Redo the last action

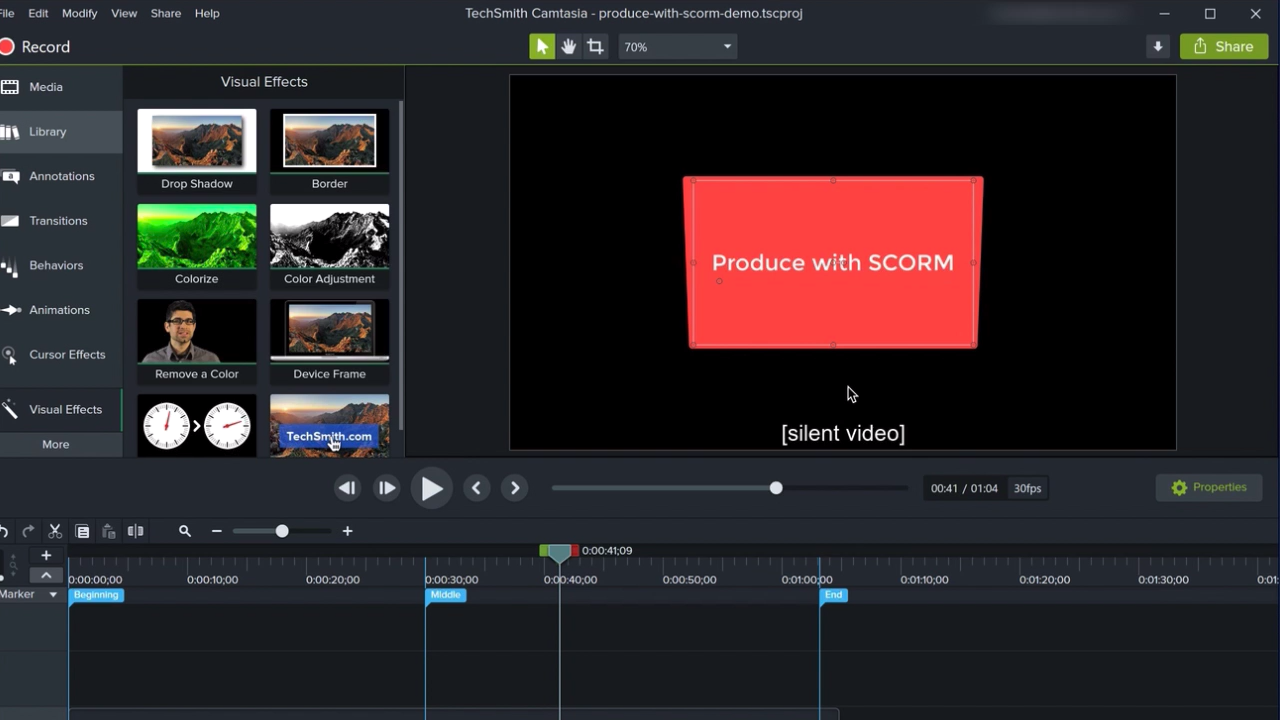pyautogui.click(x=28, y=531)
